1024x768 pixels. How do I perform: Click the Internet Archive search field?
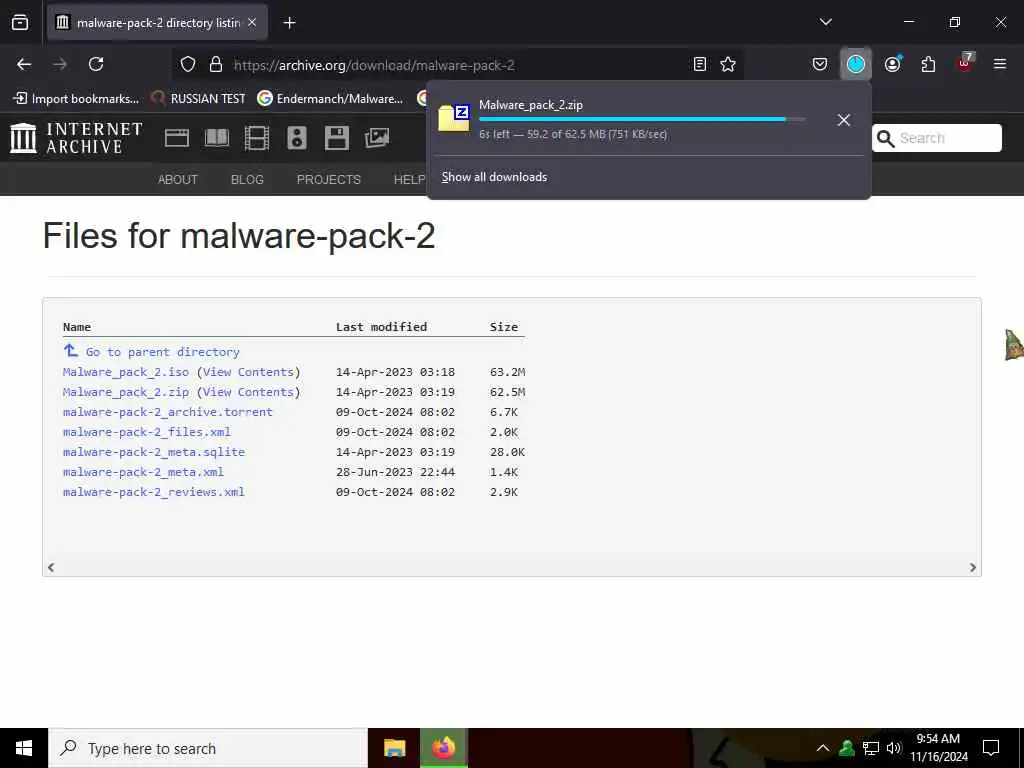[936, 138]
